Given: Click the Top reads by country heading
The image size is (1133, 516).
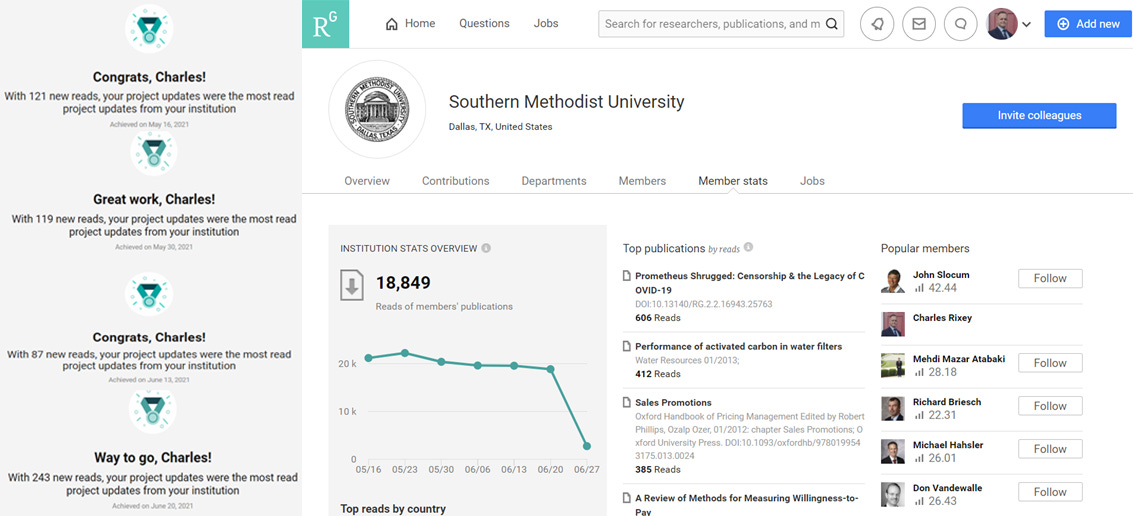Looking at the screenshot, I should [393, 509].
